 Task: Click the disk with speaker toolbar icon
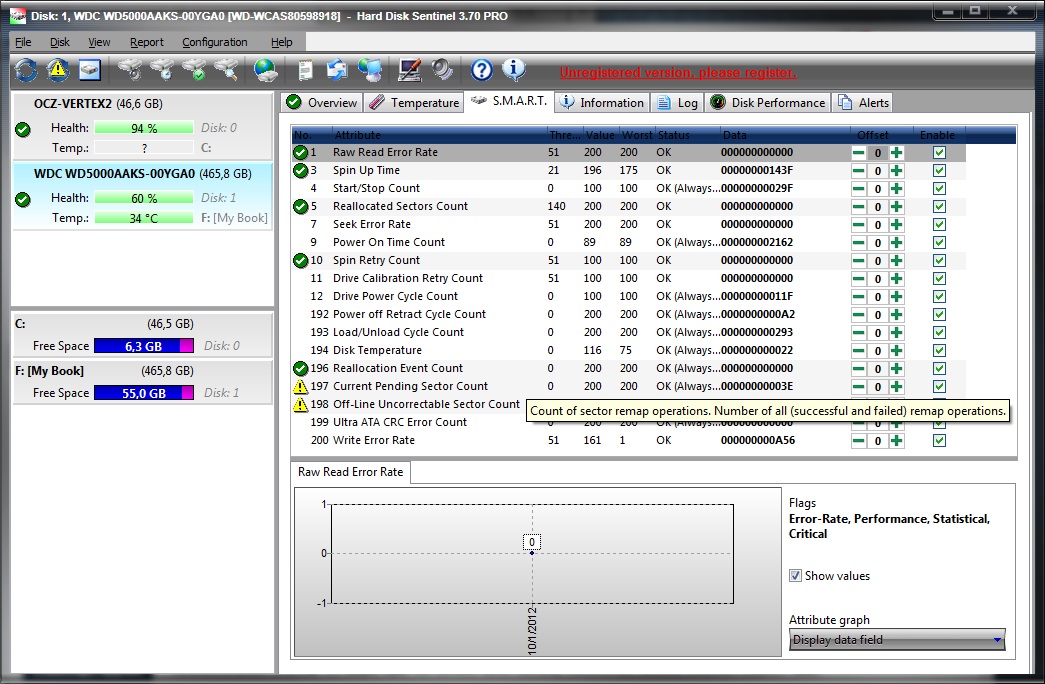tap(130, 70)
